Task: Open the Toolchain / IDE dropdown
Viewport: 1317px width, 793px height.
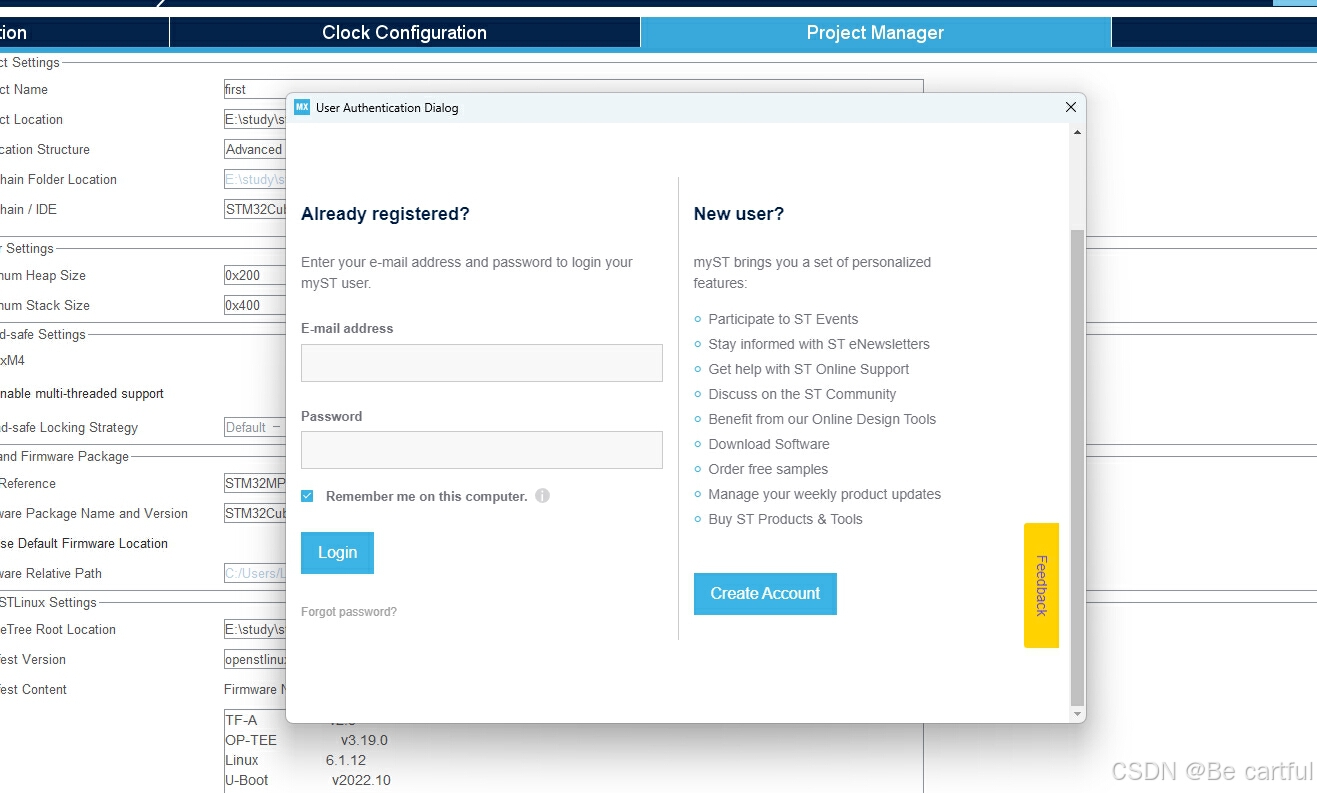Action: tap(255, 209)
